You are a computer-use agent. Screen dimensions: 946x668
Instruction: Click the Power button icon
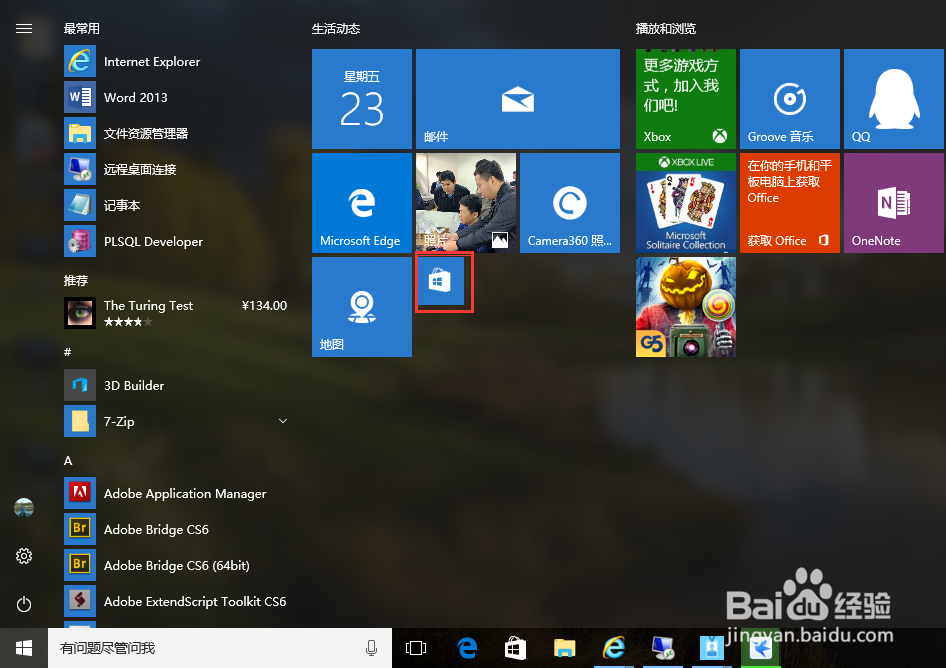24,604
